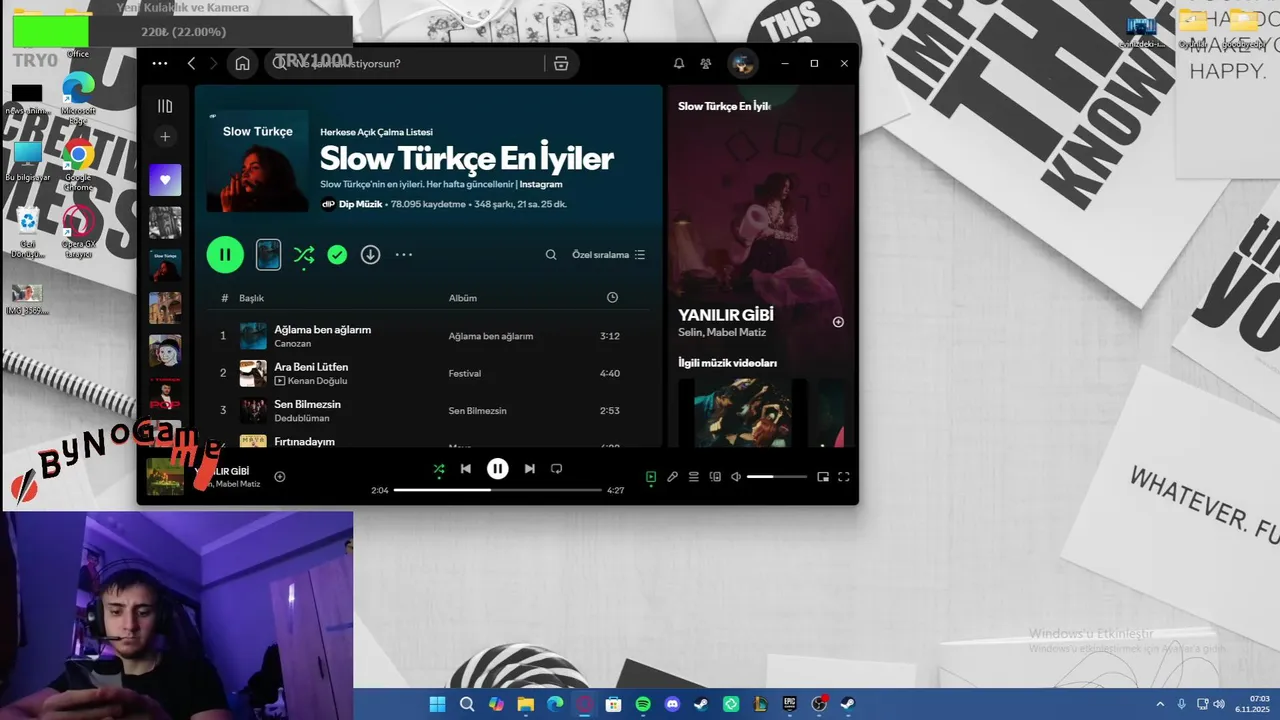Open artist Canozan link
Screen dimensions: 1280x720
292,344
